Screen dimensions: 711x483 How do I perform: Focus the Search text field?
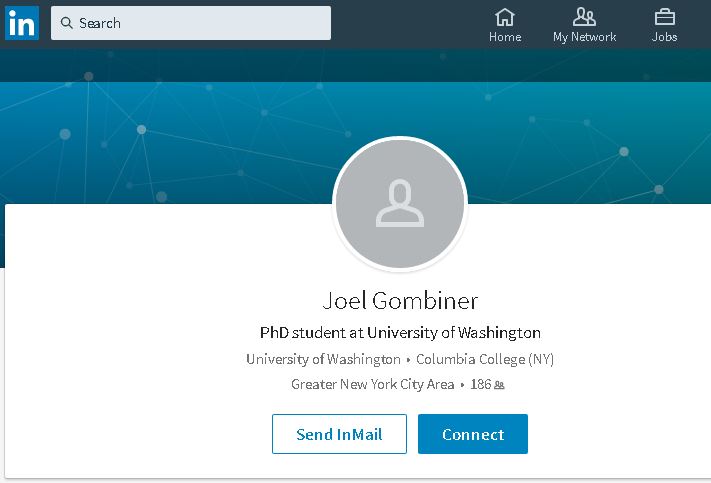(200, 23)
